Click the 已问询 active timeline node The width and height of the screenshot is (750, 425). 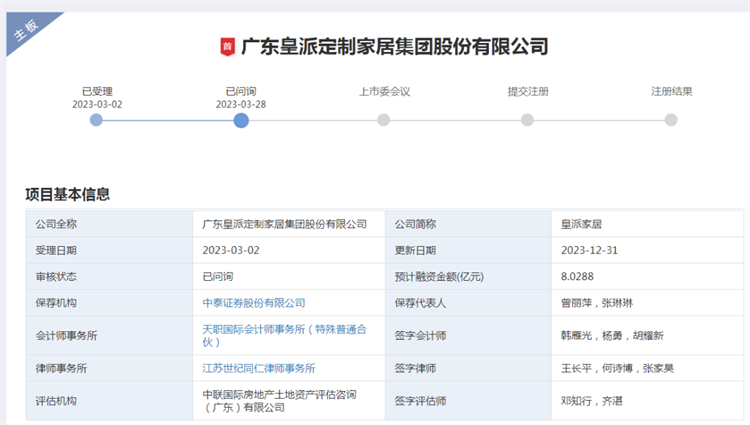click(x=241, y=120)
